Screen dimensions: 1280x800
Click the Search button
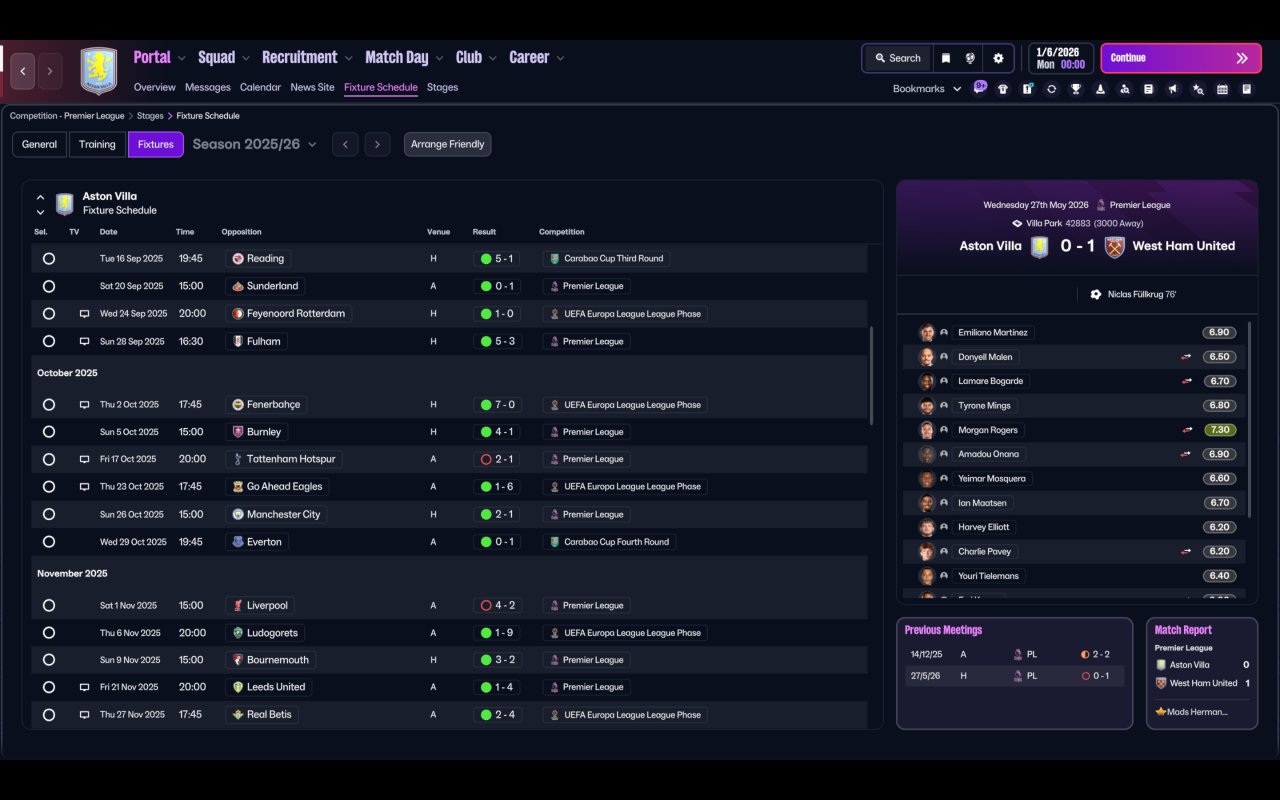pyautogui.click(x=897, y=58)
